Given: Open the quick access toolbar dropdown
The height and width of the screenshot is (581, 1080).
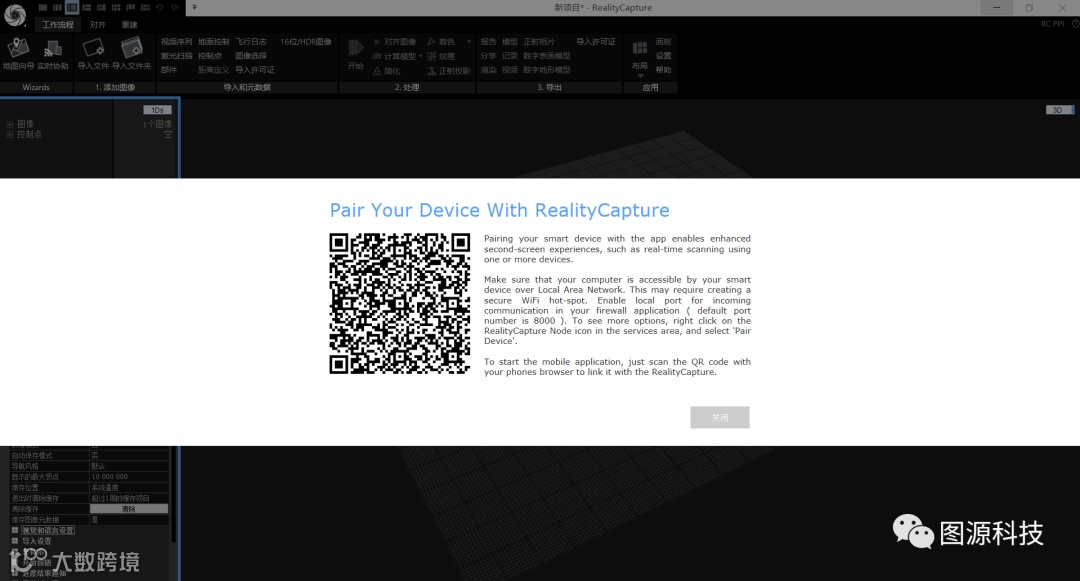Looking at the screenshot, I should tap(194, 8).
